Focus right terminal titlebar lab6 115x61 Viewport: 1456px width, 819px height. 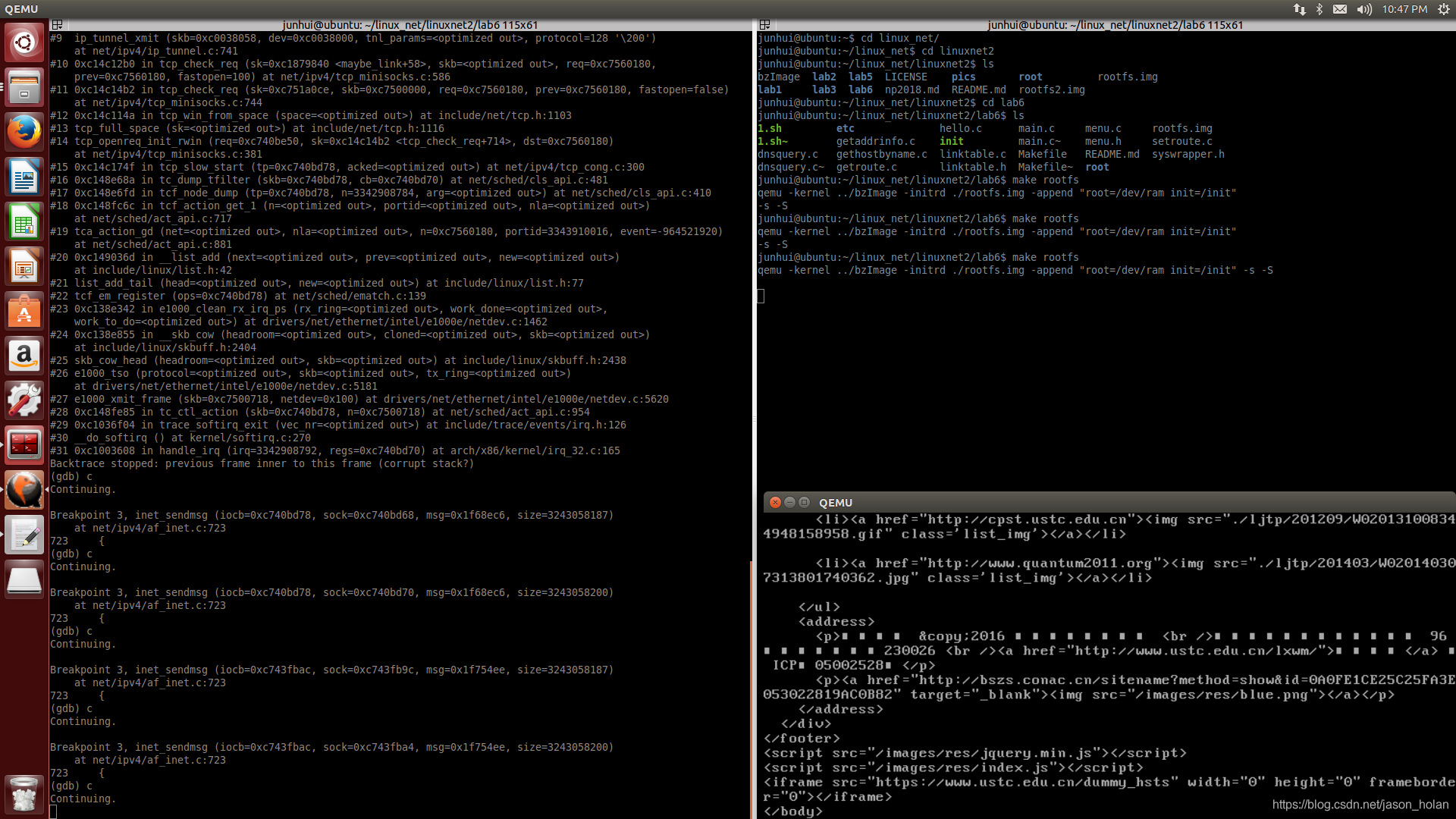point(1115,25)
